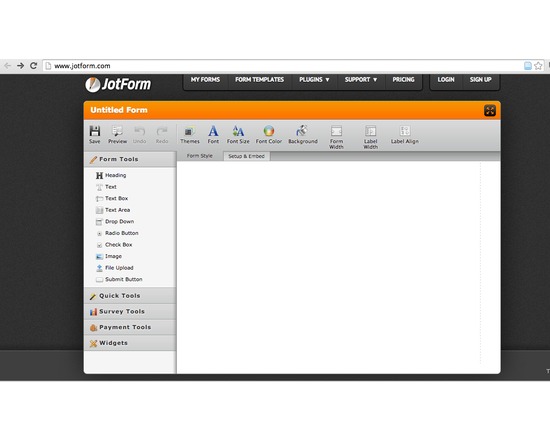Add a Text element
The height and width of the screenshot is (440, 550).
tap(106, 187)
